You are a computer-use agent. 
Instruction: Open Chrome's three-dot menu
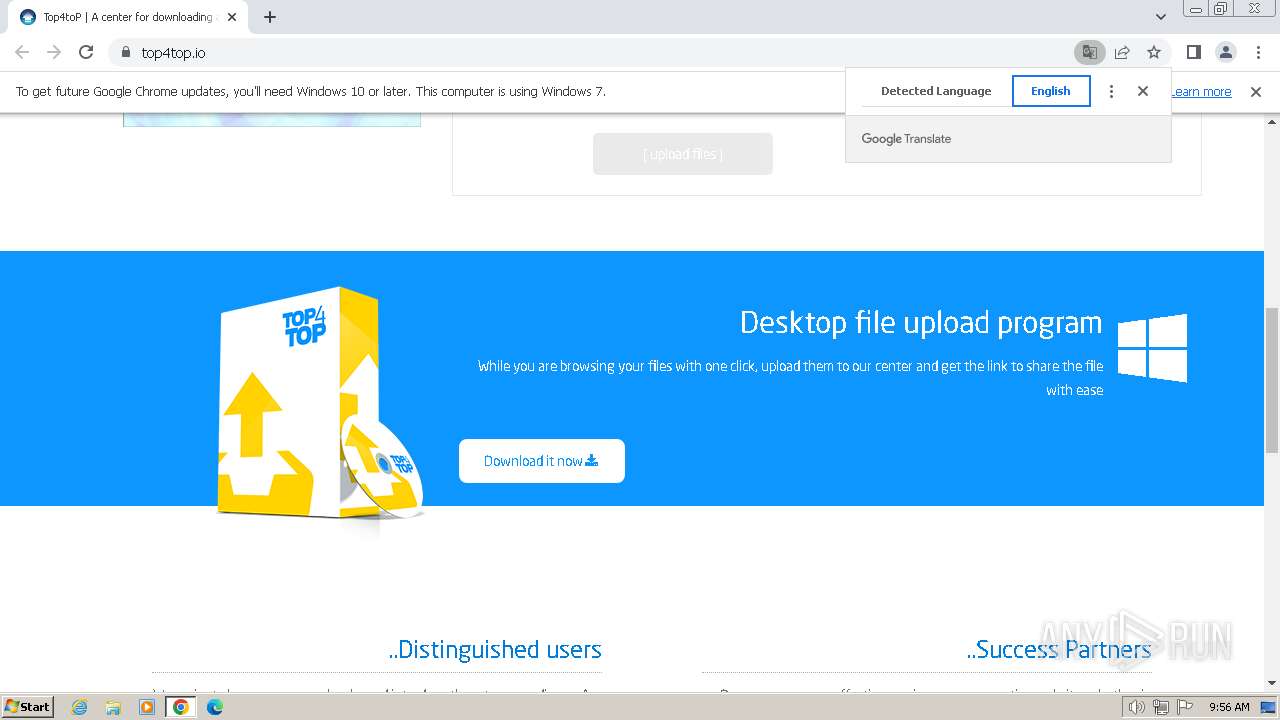(1258, 52)
